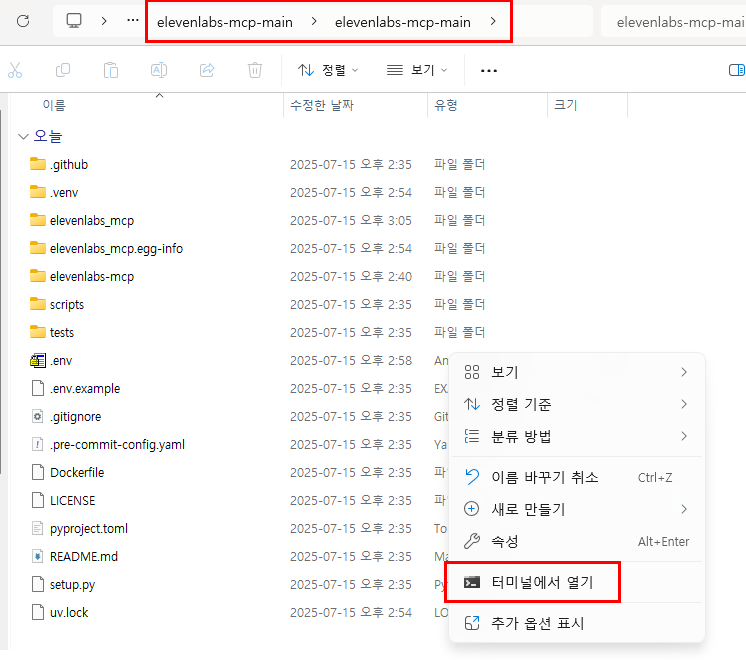Sort by the 이름 column header
The height and width of the screenshot is (660, 746).
pos(54,105)
